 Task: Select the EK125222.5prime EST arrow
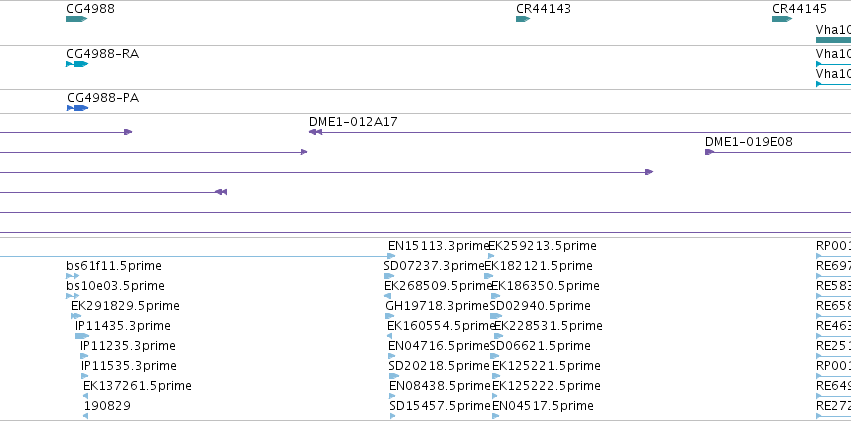pyautogui.click(x=496, y=396)
